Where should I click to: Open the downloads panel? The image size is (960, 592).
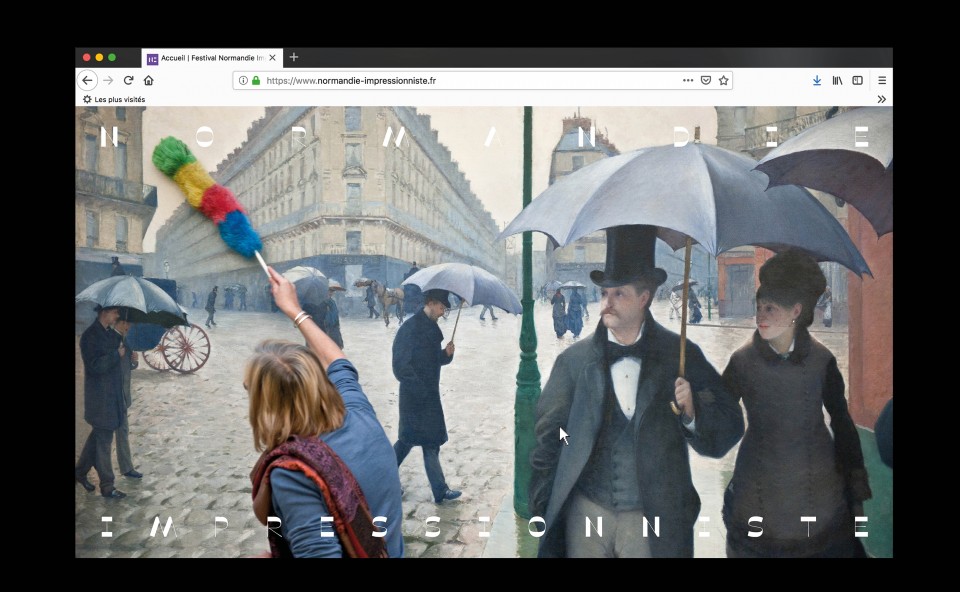click(817, 80)
